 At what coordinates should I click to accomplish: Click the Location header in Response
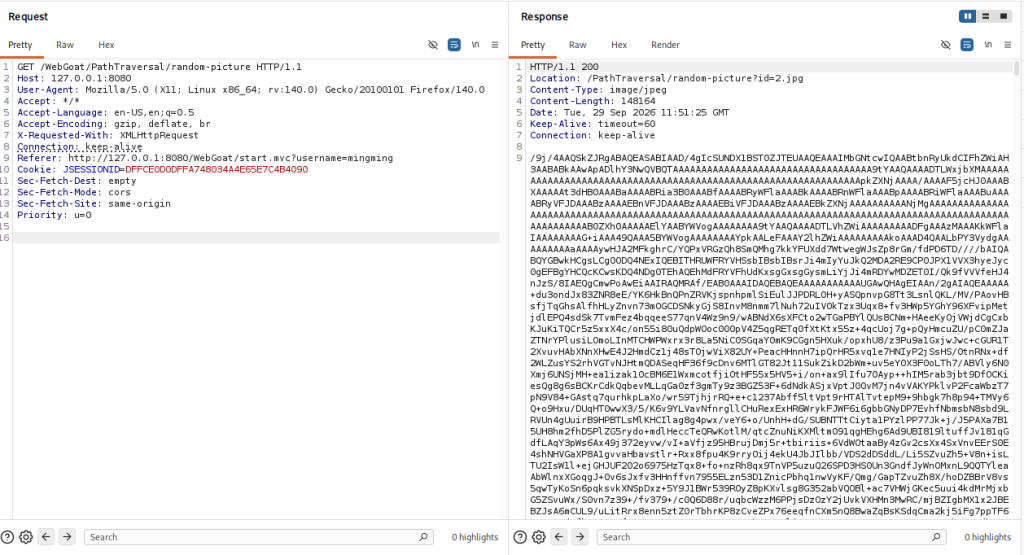click(x=667, y=78)
